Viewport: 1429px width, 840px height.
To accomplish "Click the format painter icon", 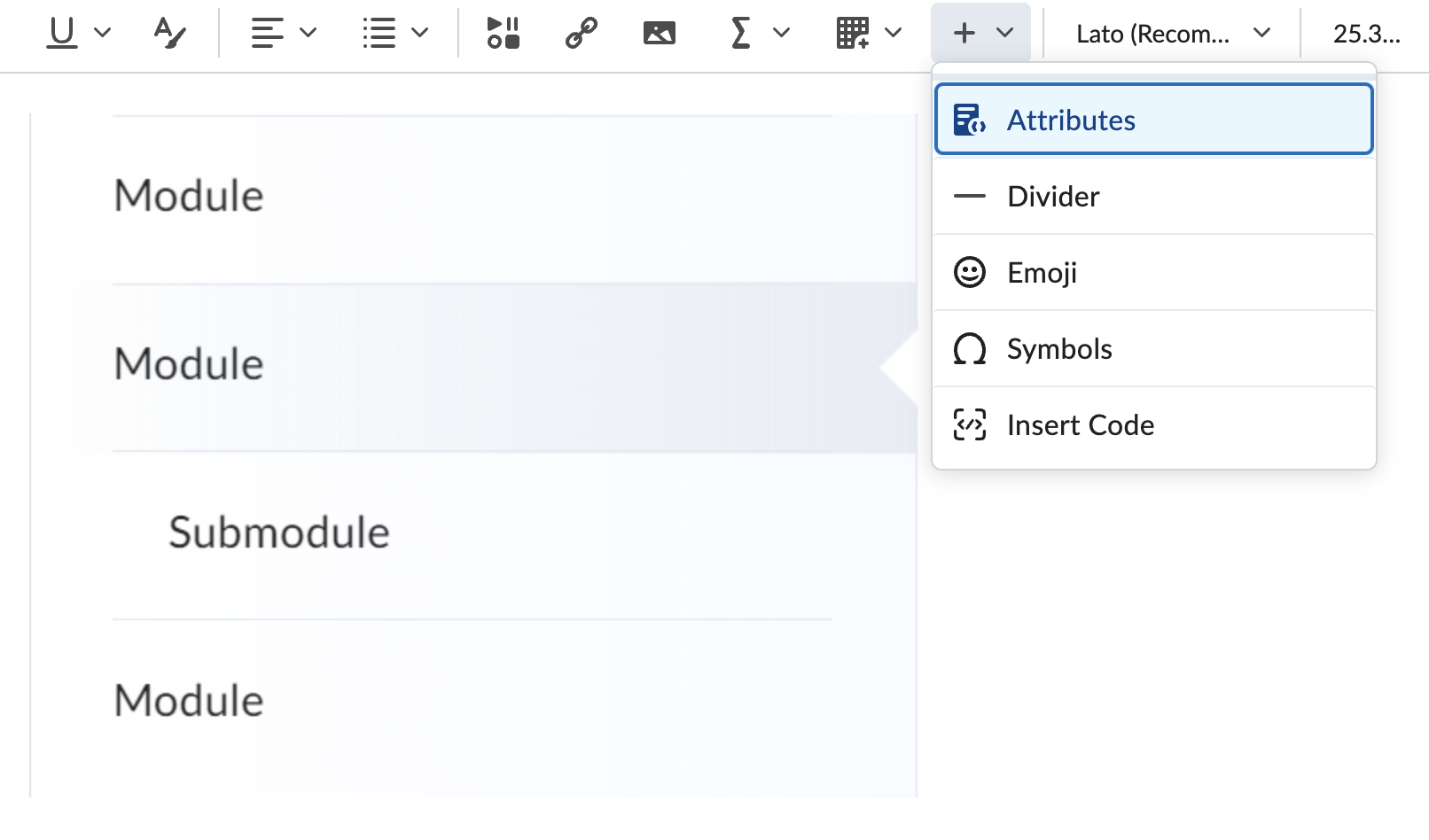I will (169, 33).
